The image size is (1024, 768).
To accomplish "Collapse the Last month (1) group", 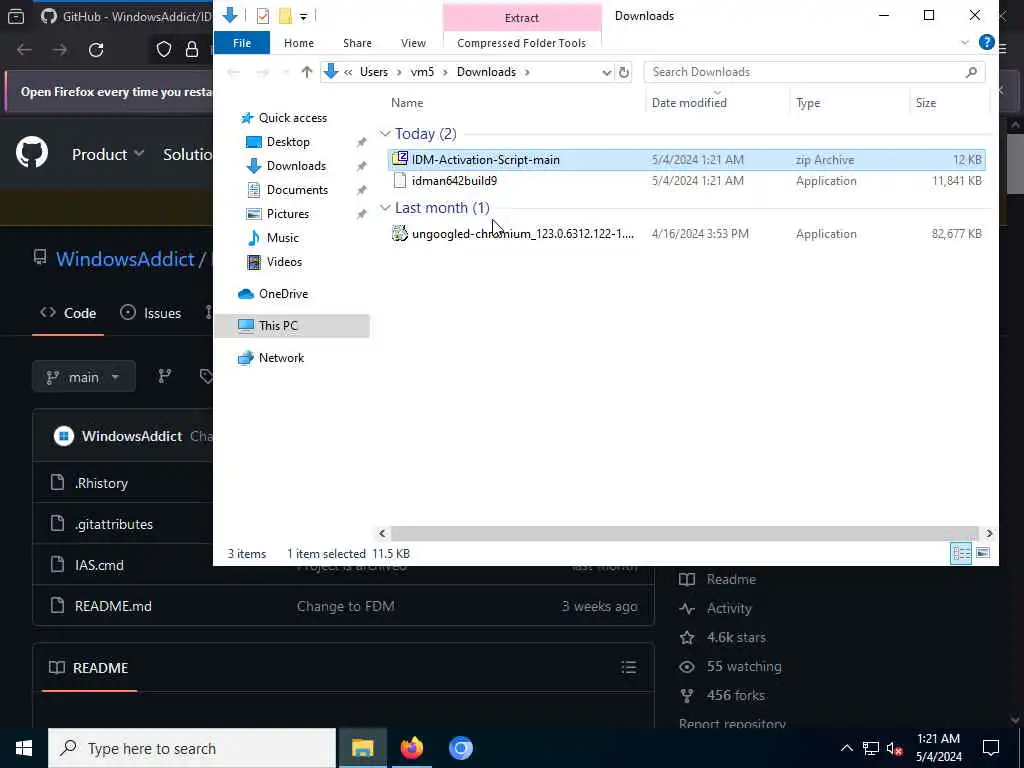I will coord(385,208).
